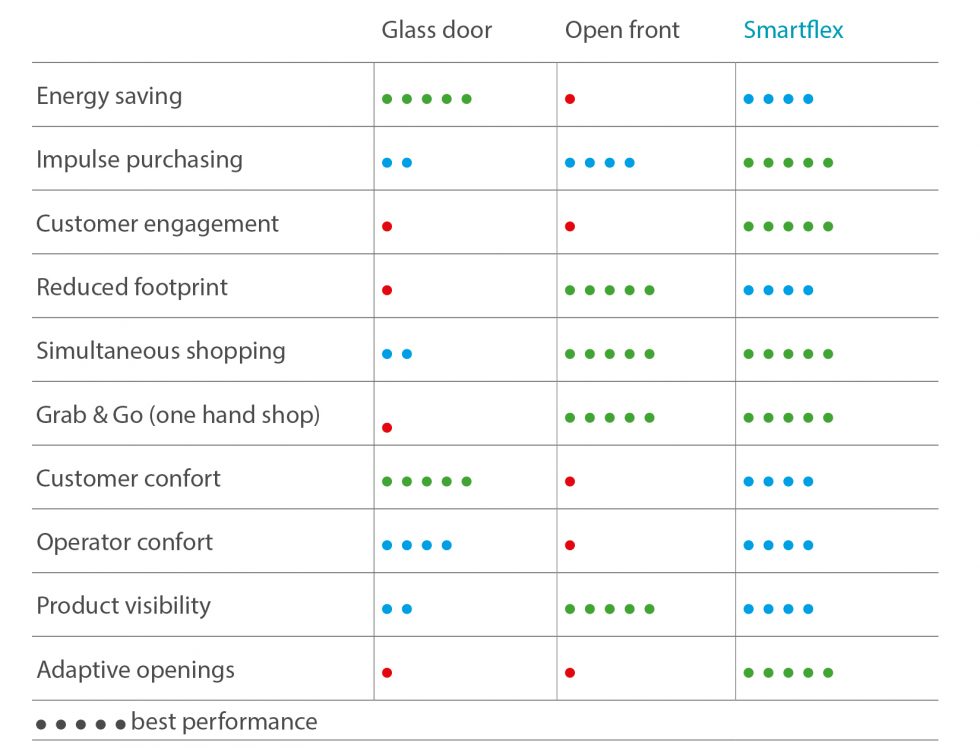This screenshot has width=980, height=748.
Task: Click blue dots for Glass door Operator confort
Action: pyautogui.click(x=417, y=545)
